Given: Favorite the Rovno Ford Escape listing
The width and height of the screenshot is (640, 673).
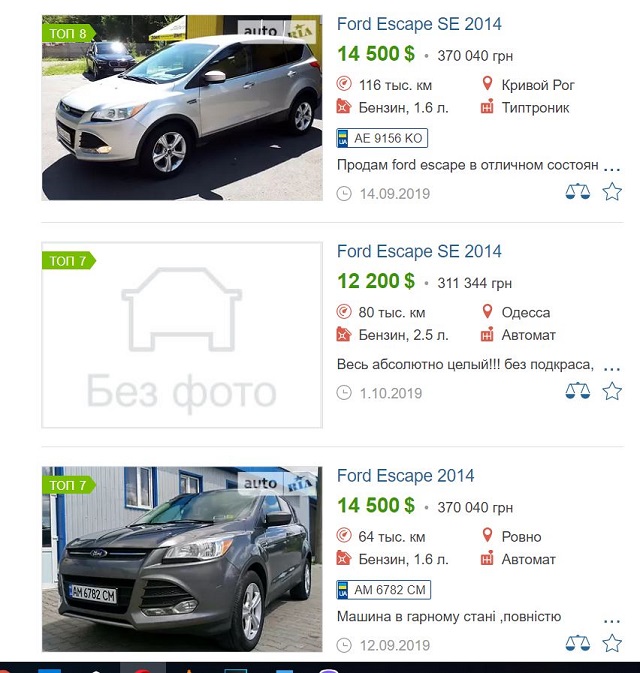Looking at the screenshot, I should click(612, 643).
